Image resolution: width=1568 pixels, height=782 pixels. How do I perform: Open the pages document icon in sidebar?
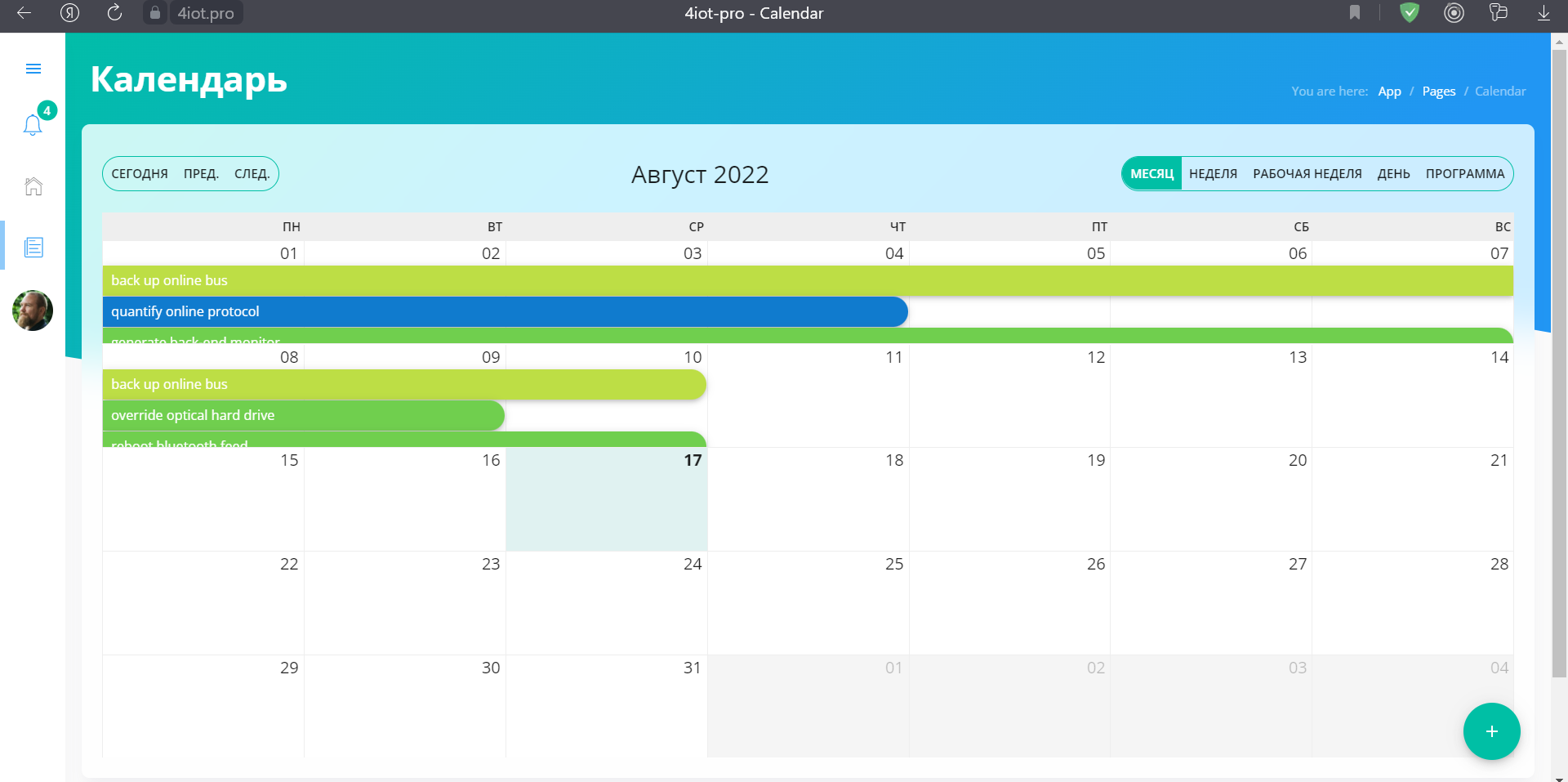pyautogui.click(x=33, y=247)
